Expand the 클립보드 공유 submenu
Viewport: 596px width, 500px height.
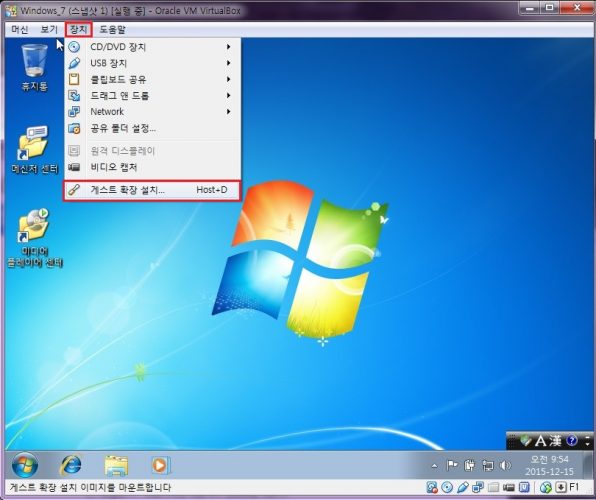click(152, 79)
